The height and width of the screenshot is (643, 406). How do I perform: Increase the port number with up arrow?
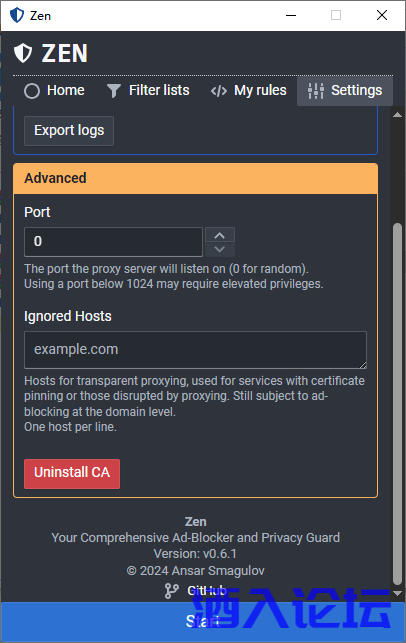click(x=220, y=235)
